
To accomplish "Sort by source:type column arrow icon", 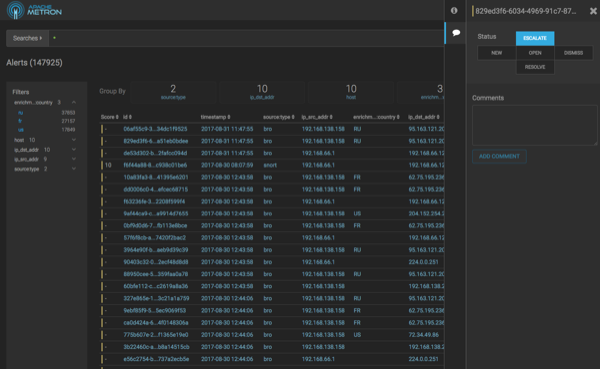I will 293,117.
